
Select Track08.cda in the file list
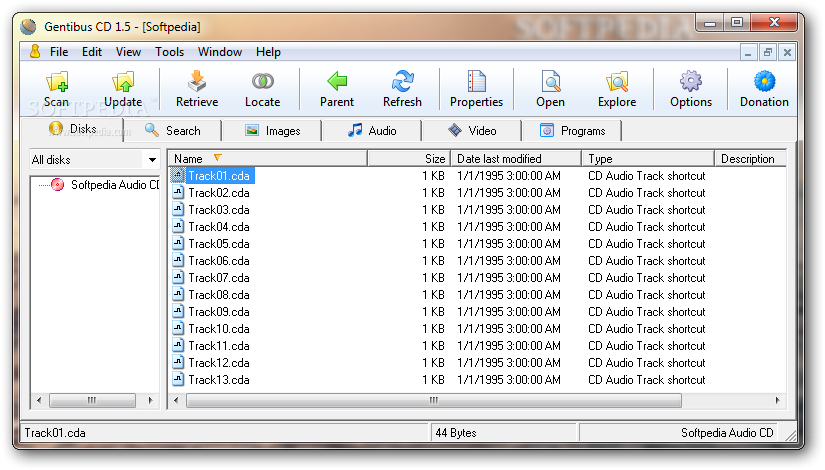(219, 295)
